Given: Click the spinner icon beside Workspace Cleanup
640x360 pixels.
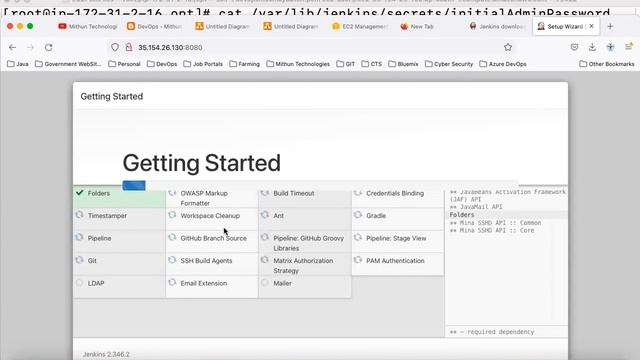Looking at the screenshot, I should tap(172, 215).
